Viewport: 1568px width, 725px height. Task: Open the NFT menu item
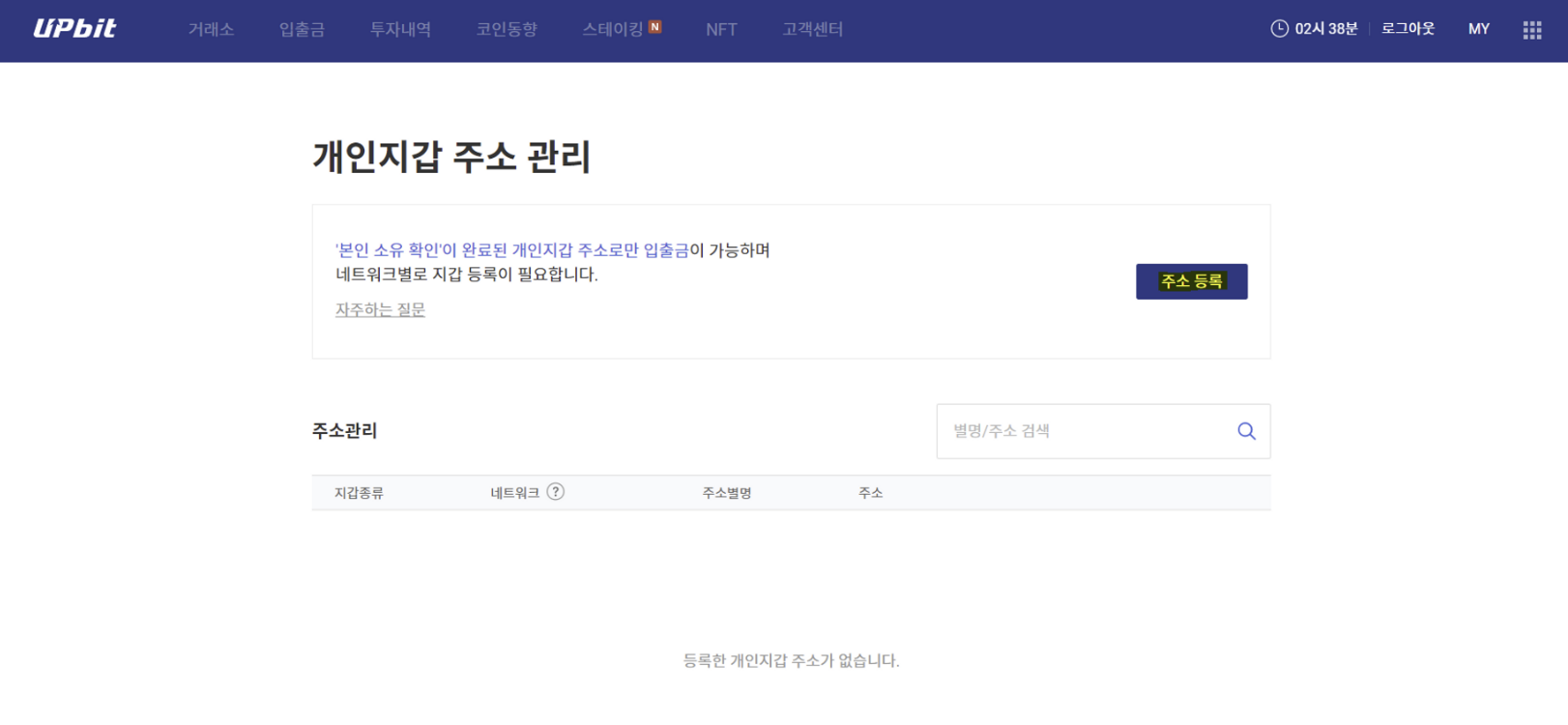(721, 30)
